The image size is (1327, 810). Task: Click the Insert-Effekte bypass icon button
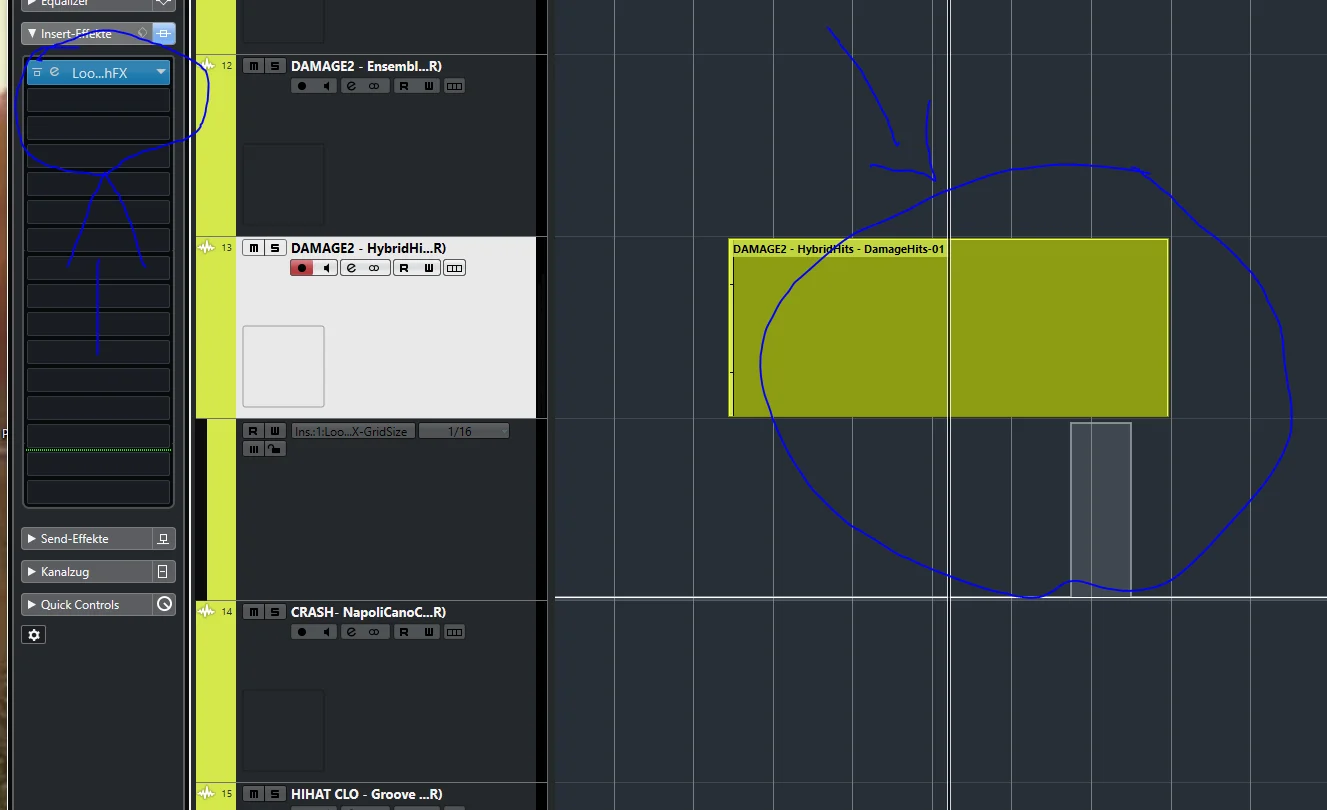165,33
